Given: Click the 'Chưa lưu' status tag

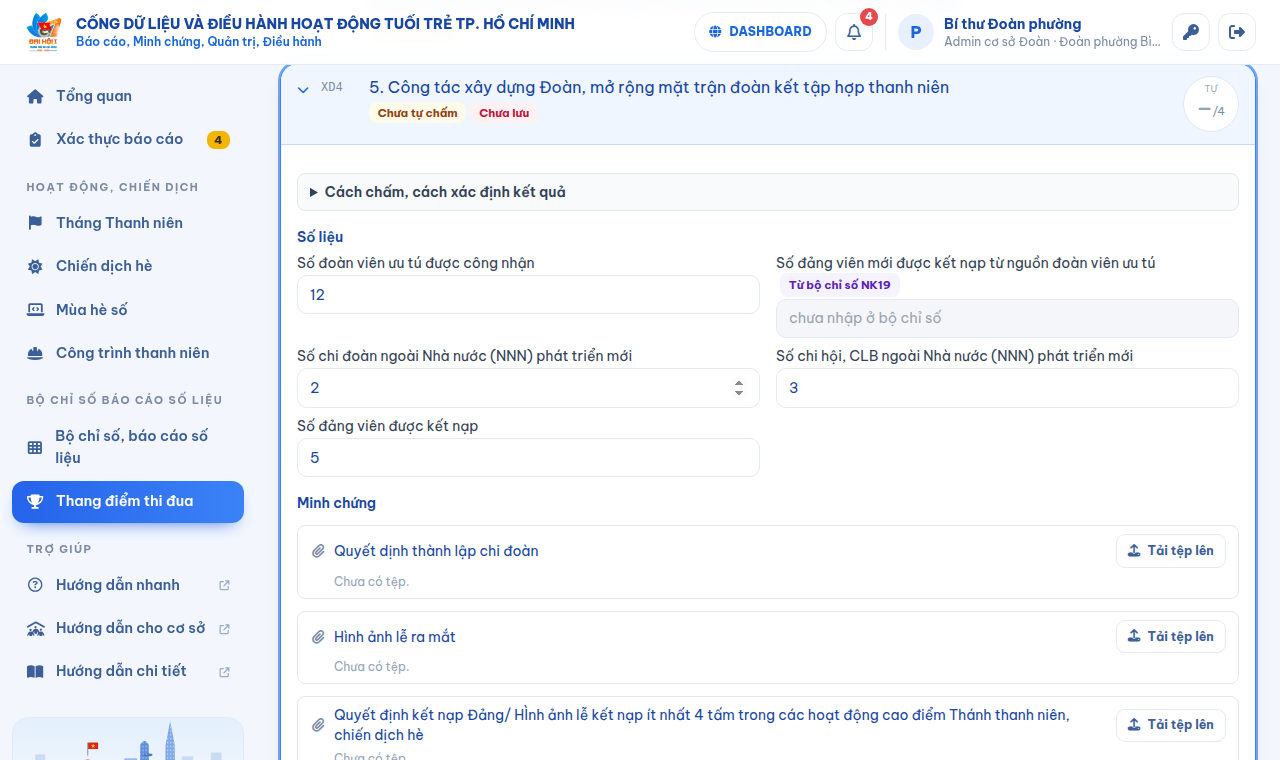Looking at the screenshot, I should click(504, 113).
